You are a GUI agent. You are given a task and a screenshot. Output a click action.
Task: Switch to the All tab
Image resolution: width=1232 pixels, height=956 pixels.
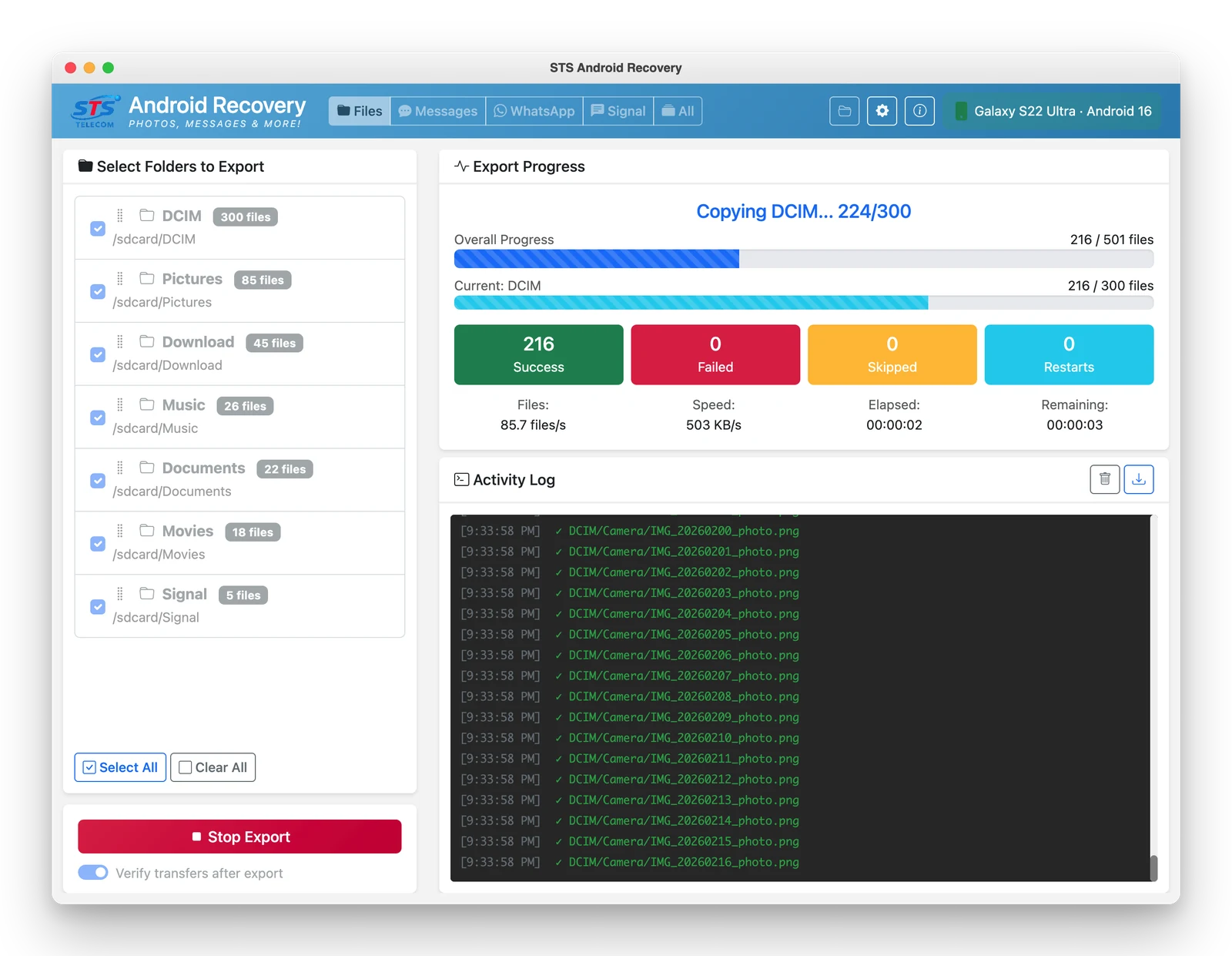pos(678,111)
